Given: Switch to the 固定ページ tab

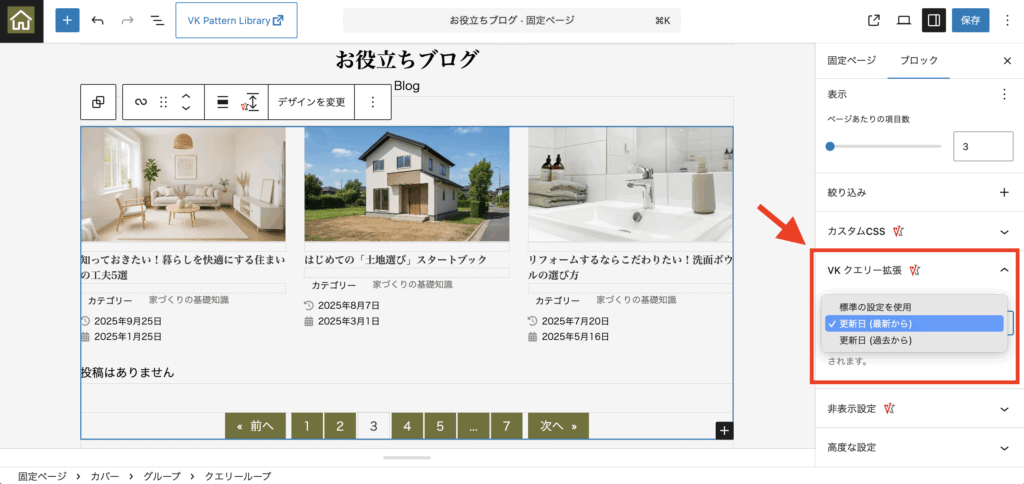Looking at the screenshot, I should (x=851, y=60).
